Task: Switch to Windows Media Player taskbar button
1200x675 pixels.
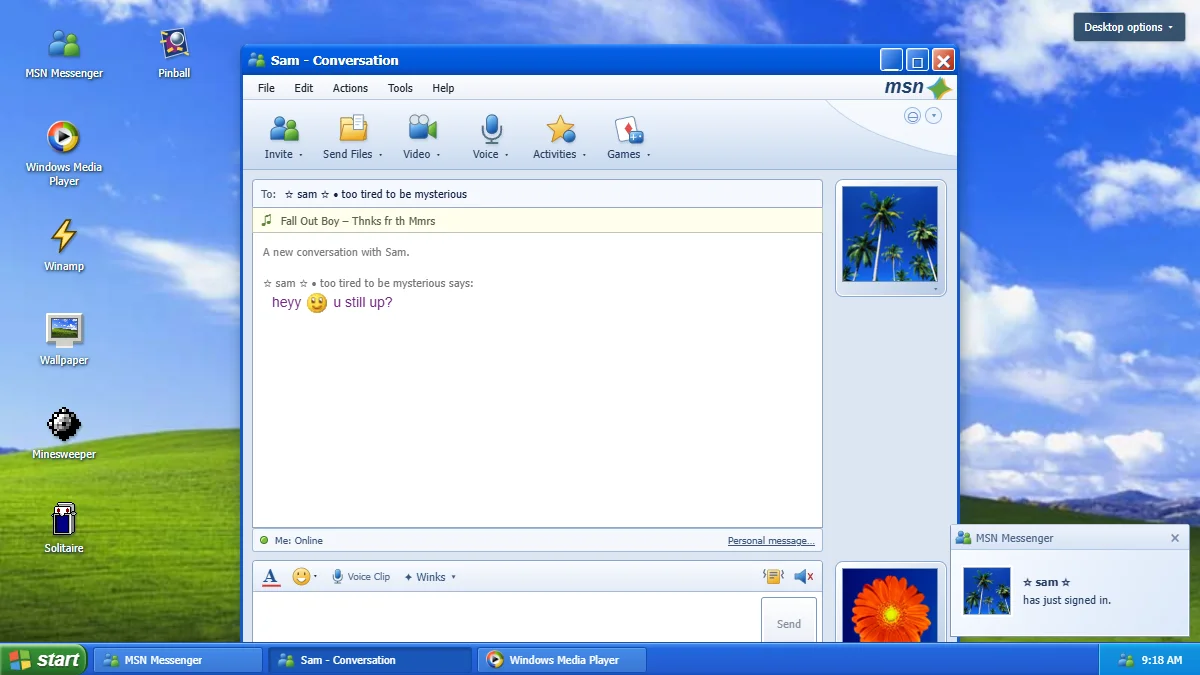Action: (x=563, y=660)
